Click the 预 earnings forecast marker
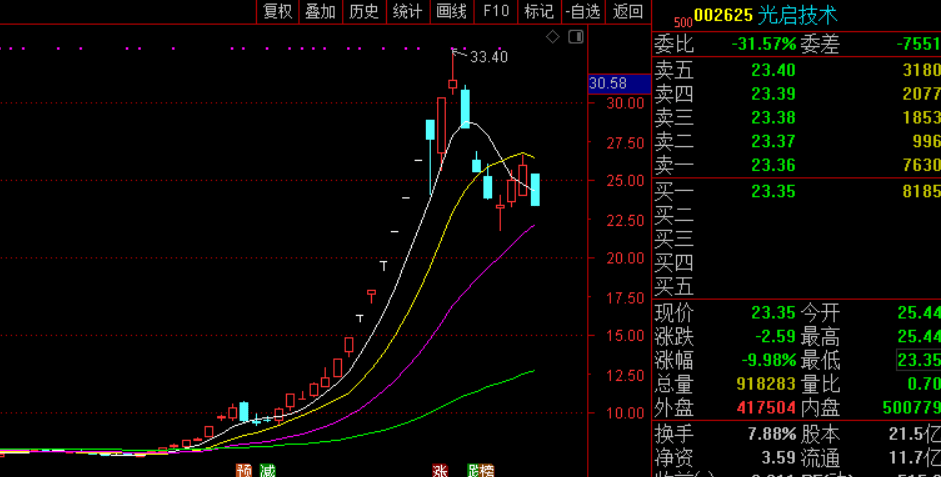This screenshot has width=941, height=477. 244,470
